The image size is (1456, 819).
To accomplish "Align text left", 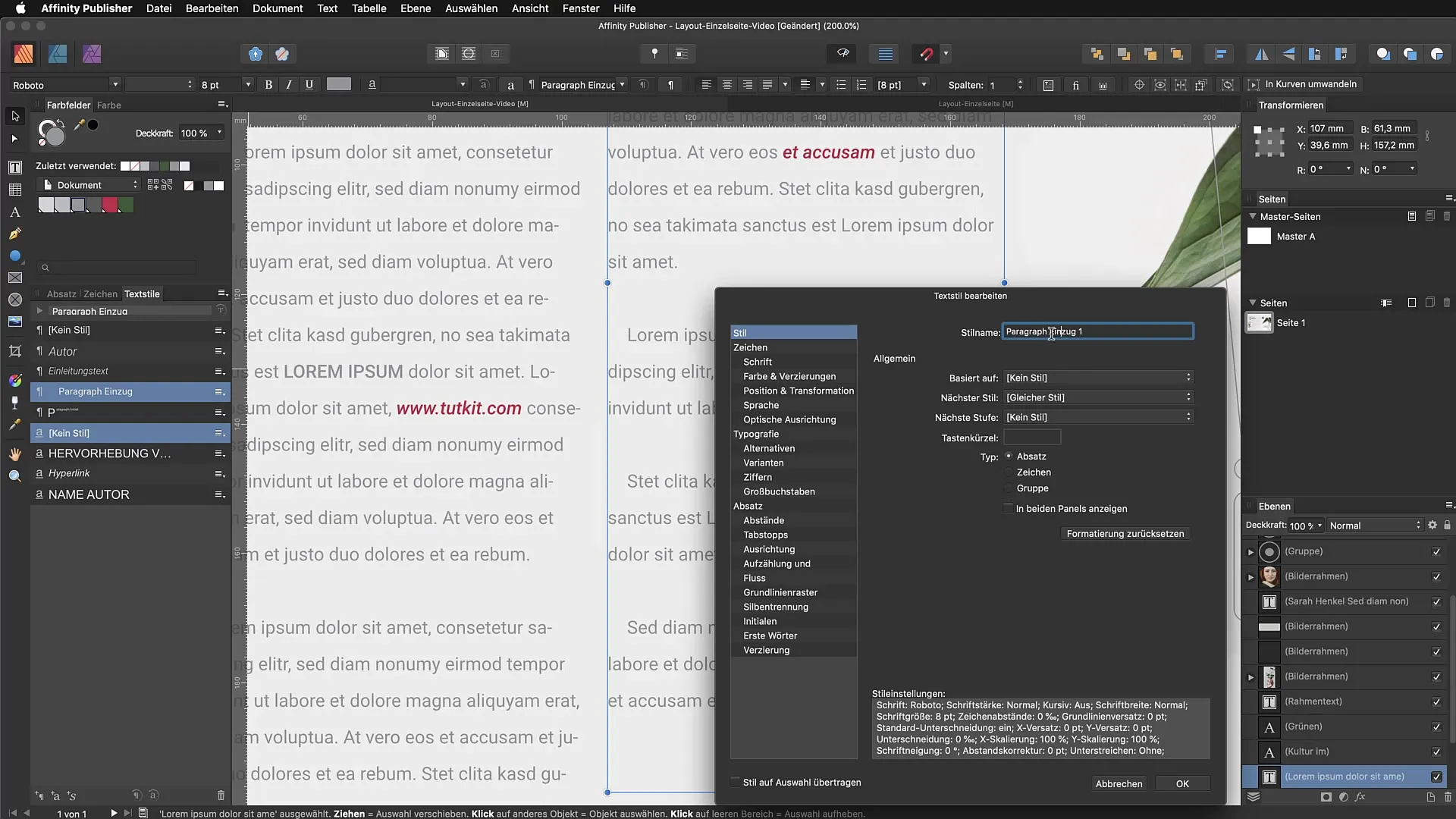I will 706,85.
